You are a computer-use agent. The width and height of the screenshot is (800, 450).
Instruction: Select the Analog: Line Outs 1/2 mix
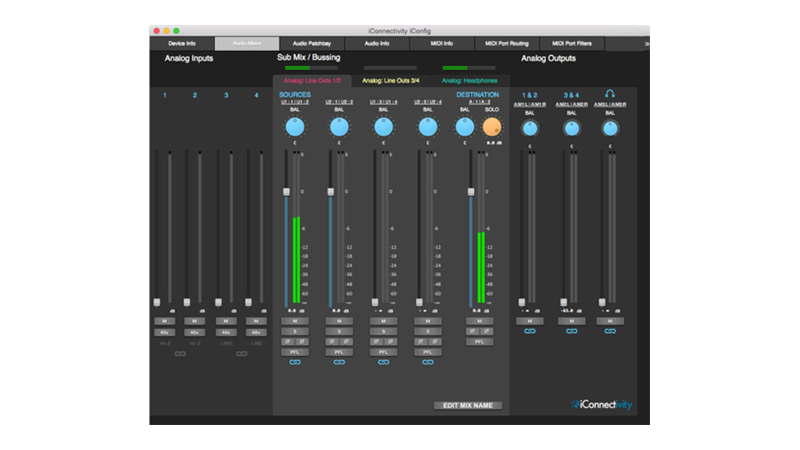pos(312,81)
